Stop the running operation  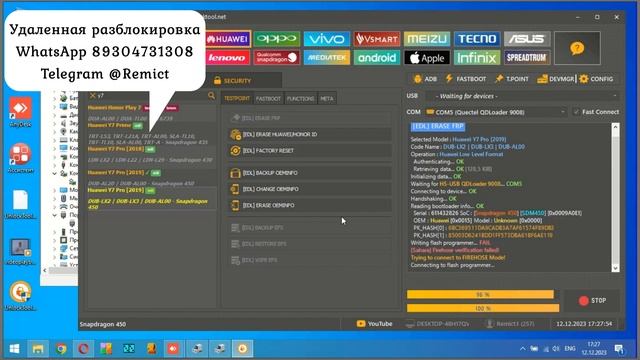[592, 300]
